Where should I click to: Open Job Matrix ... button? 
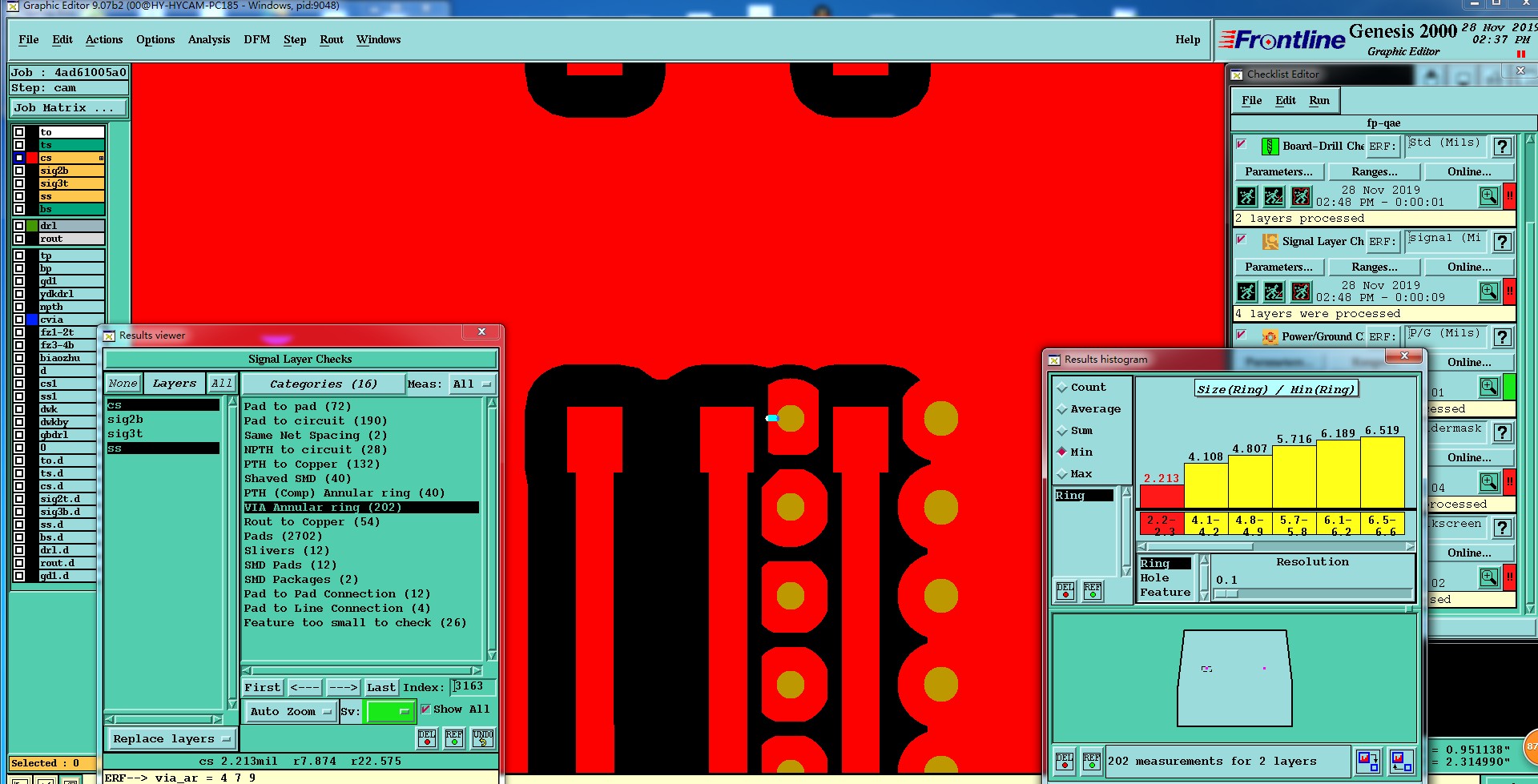tap(69, 108)
